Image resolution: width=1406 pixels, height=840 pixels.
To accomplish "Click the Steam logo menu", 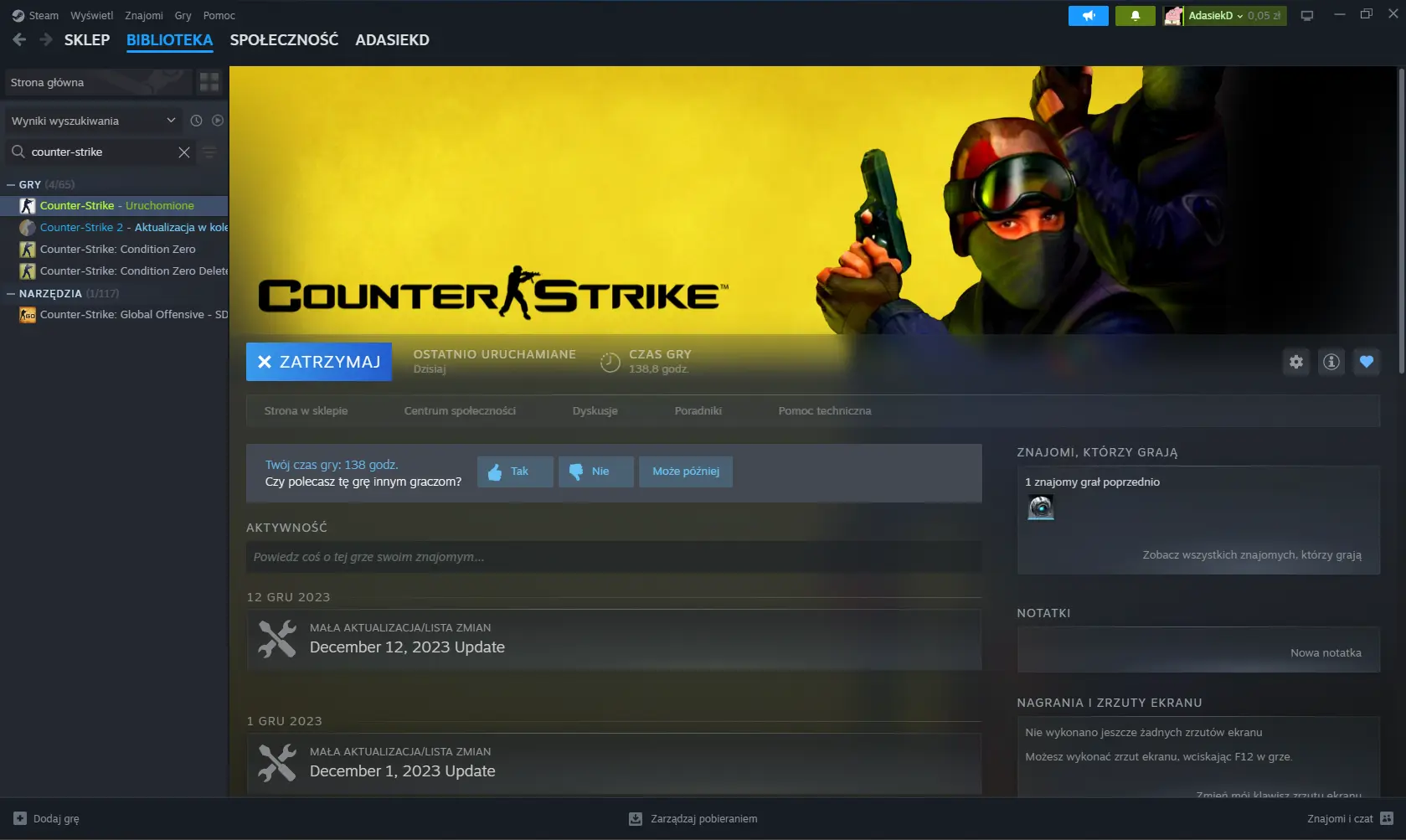I will (x=35, y=15).
